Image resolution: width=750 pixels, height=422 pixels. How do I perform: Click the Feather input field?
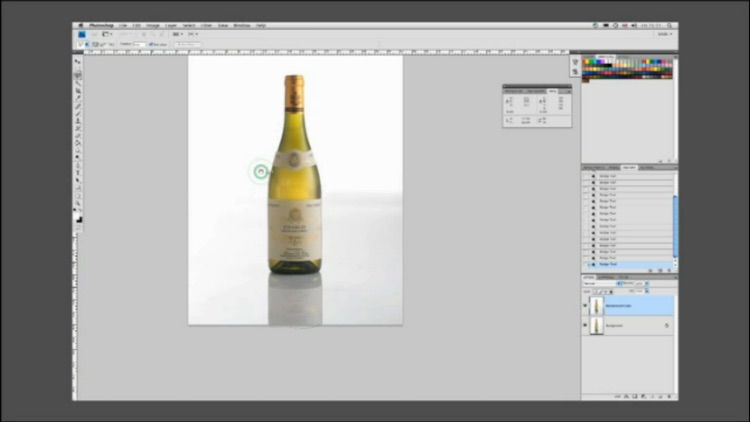click(139, 44)
